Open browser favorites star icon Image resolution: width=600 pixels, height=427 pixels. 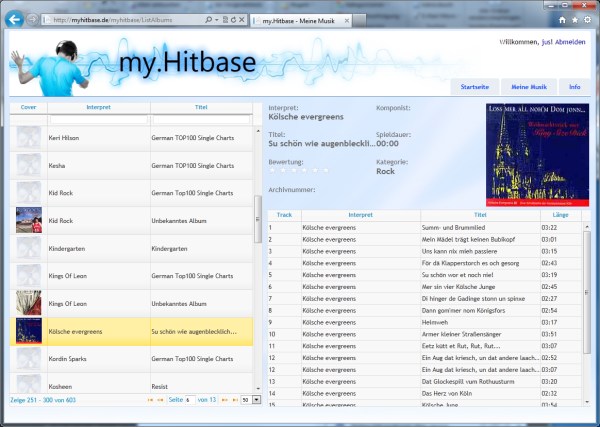575,20
